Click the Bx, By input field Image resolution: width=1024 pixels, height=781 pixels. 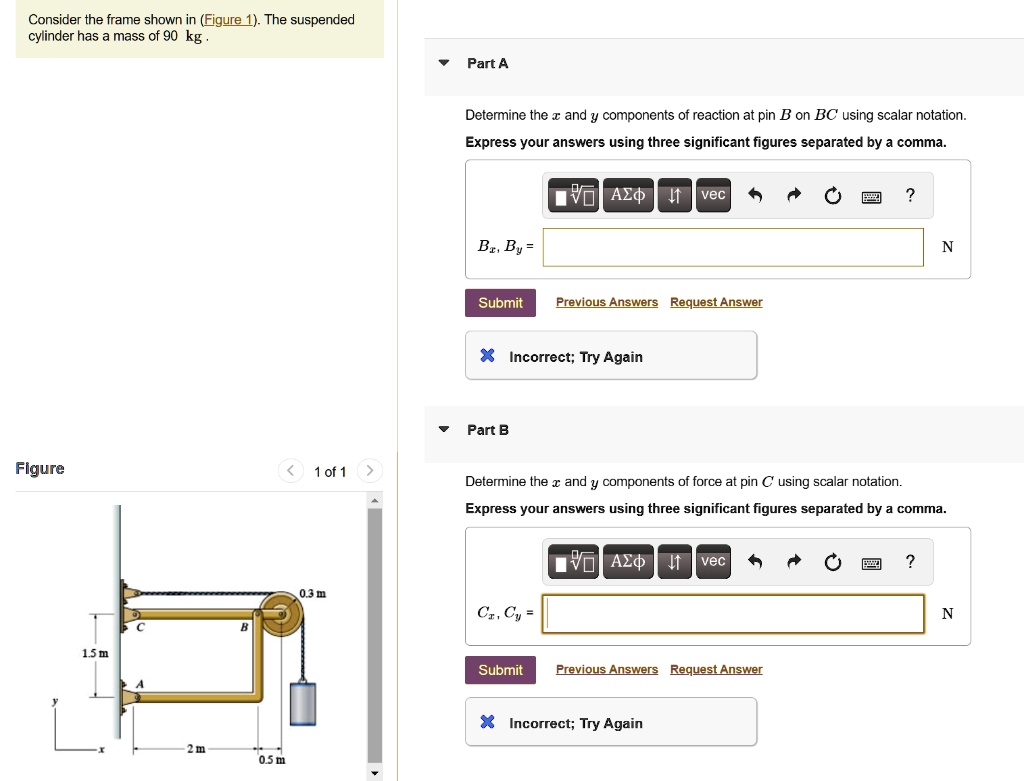coord(733,247)
